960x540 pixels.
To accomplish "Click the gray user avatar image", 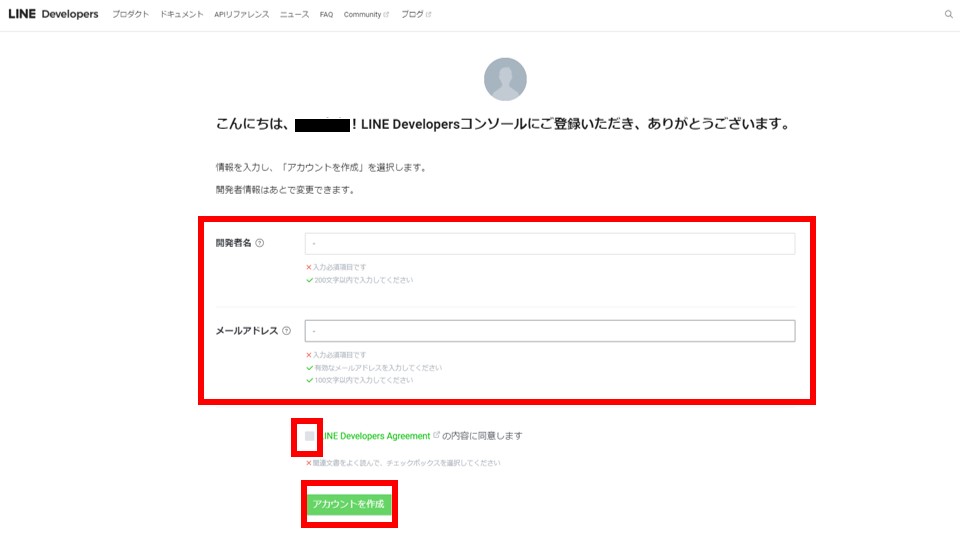I will pos(505,79).
